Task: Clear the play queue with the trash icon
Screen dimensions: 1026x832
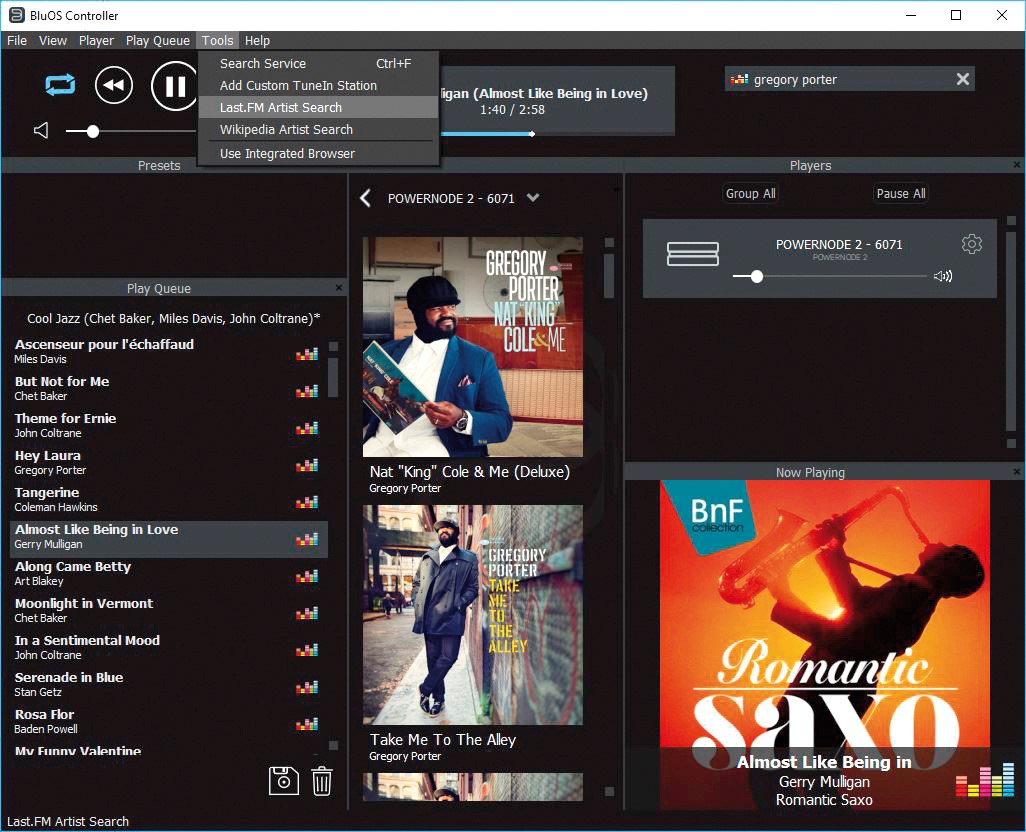Action: click(322, 781)
